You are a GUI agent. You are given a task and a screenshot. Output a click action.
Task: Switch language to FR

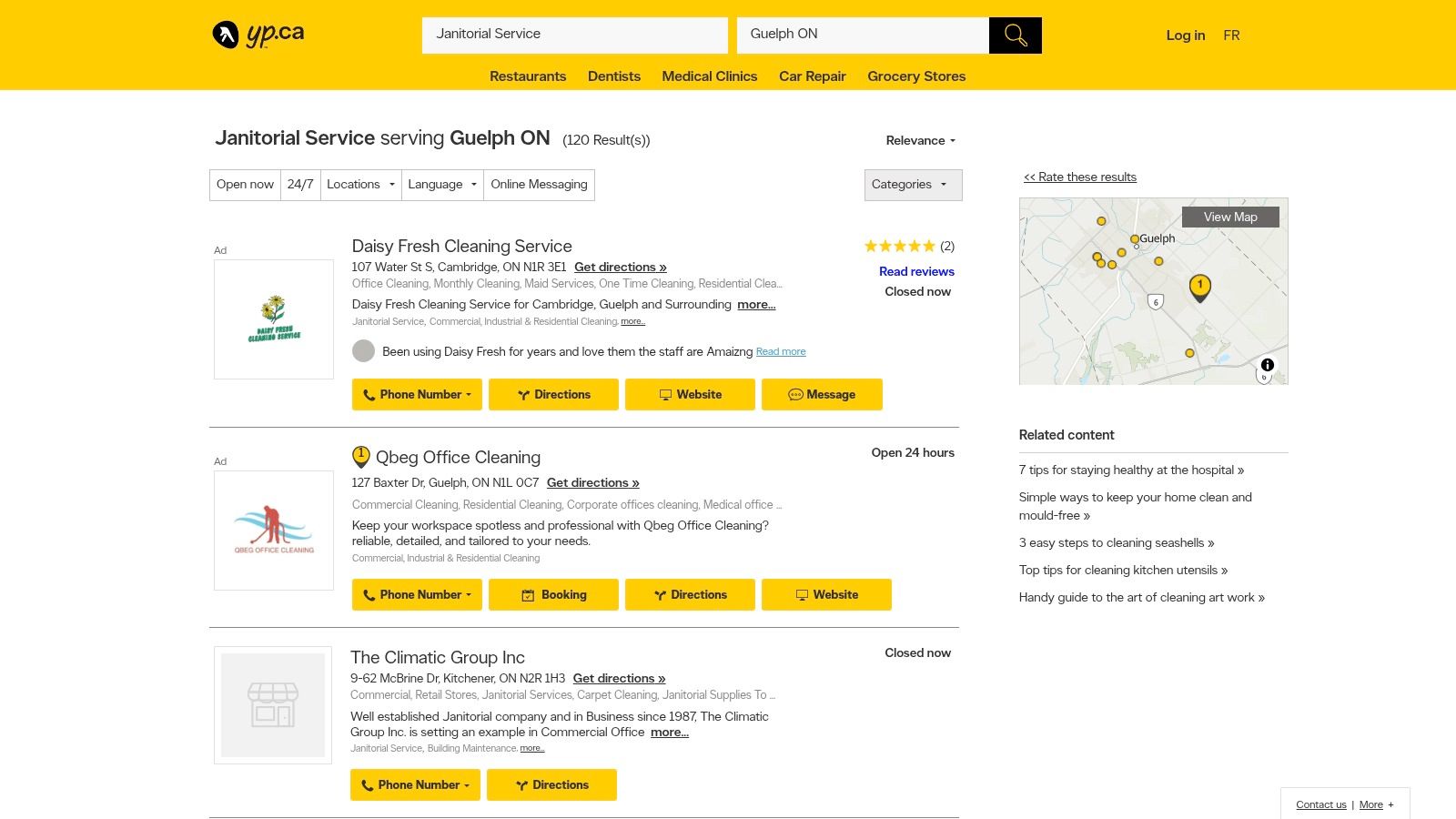[1231, 35]
